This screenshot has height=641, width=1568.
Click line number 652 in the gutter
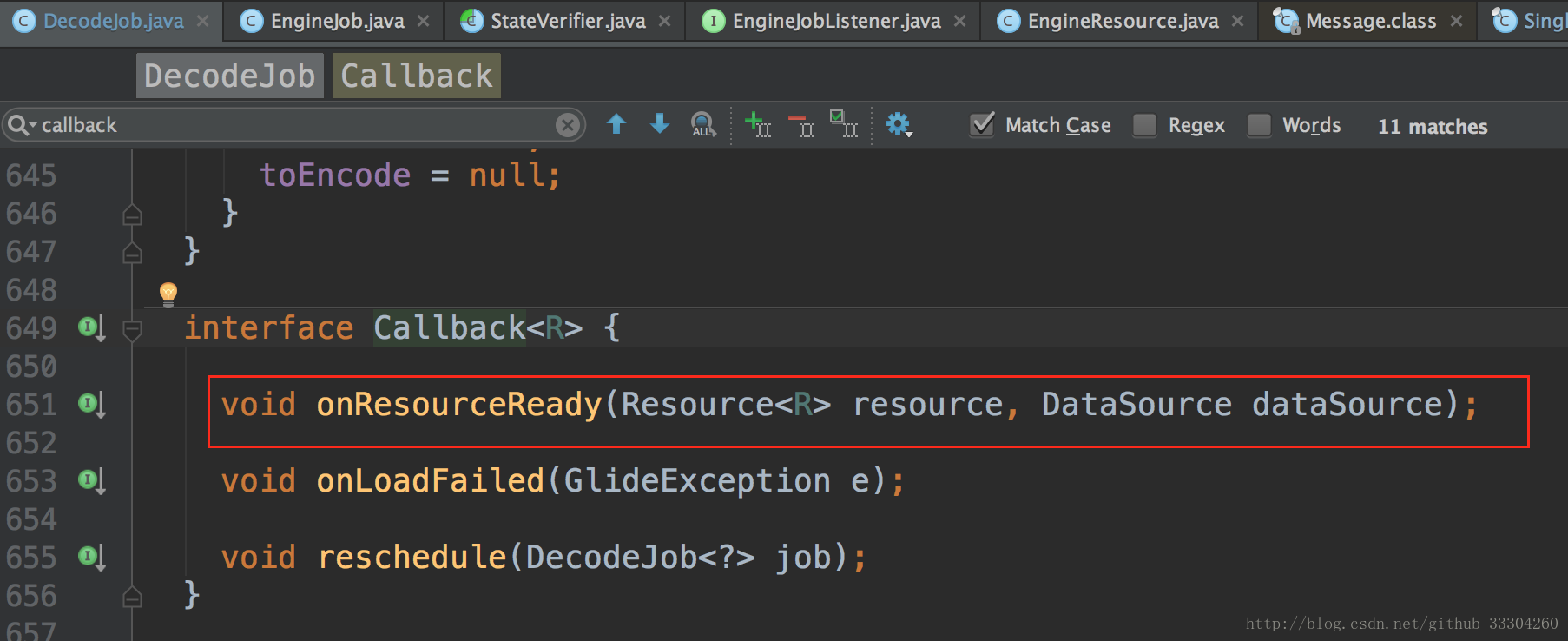(31, 444)
